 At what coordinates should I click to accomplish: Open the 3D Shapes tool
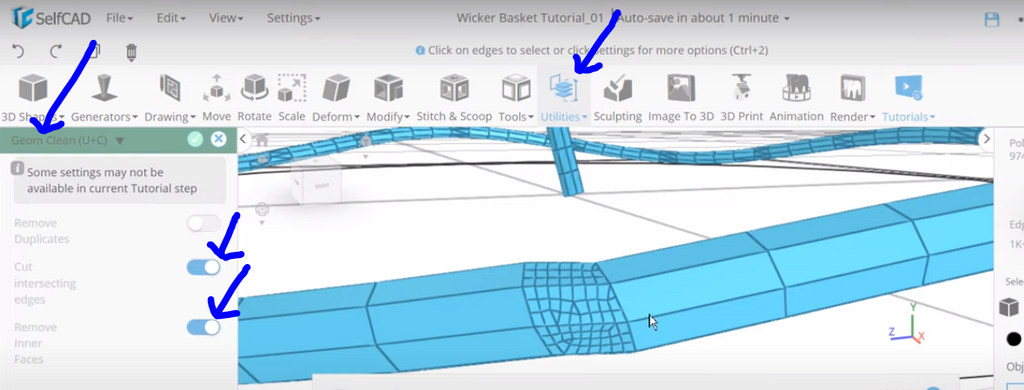[33, 98]
